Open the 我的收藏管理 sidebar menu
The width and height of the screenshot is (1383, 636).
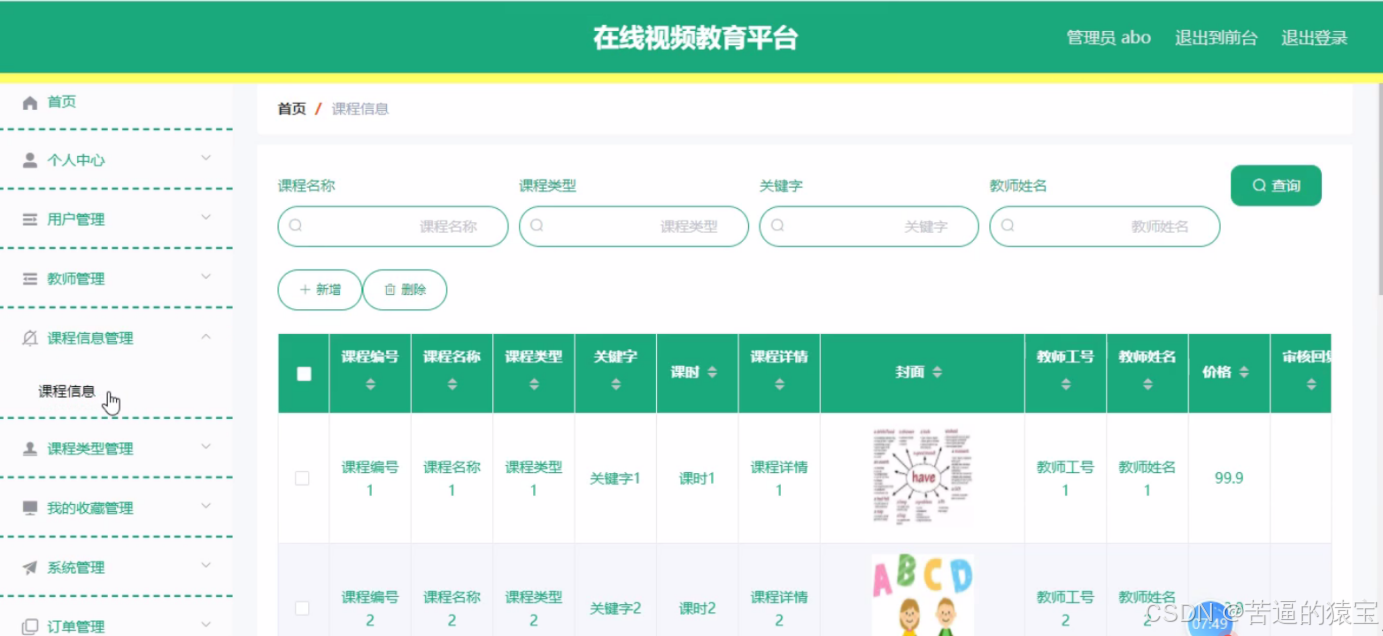(x=116, y=508)
